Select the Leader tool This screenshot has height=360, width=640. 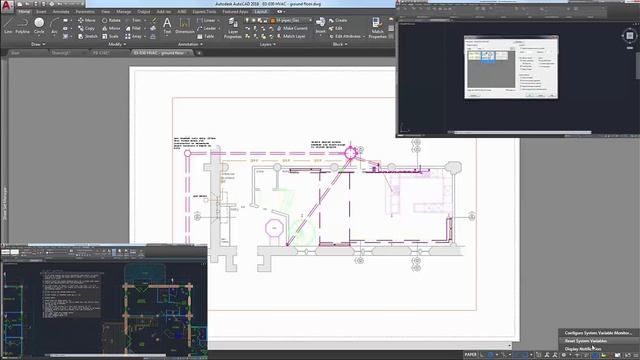point(207,28)
